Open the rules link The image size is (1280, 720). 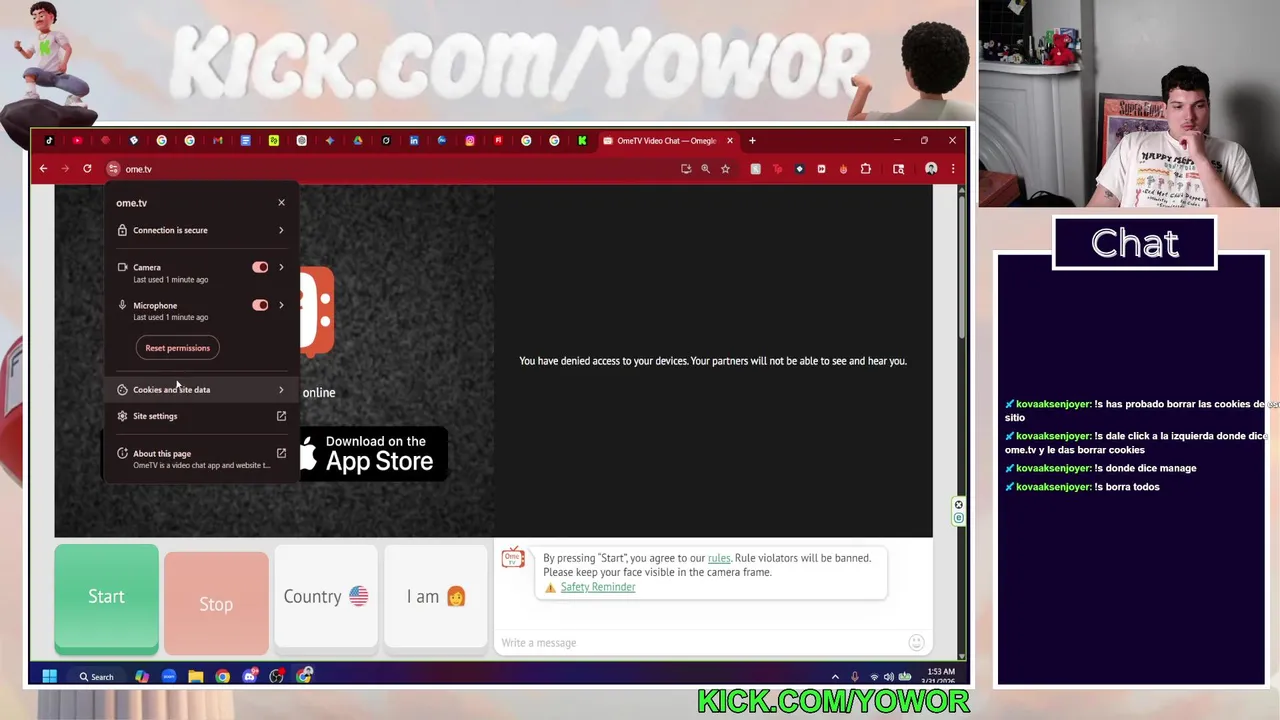point(719,558)
